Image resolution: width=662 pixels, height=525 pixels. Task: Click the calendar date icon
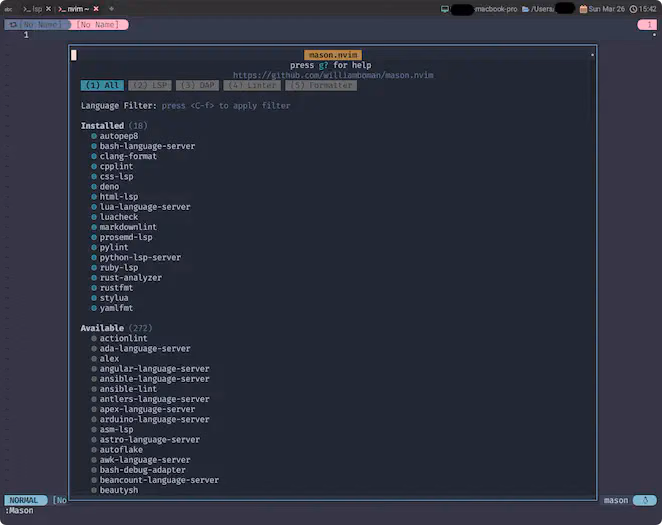point(583,9)
